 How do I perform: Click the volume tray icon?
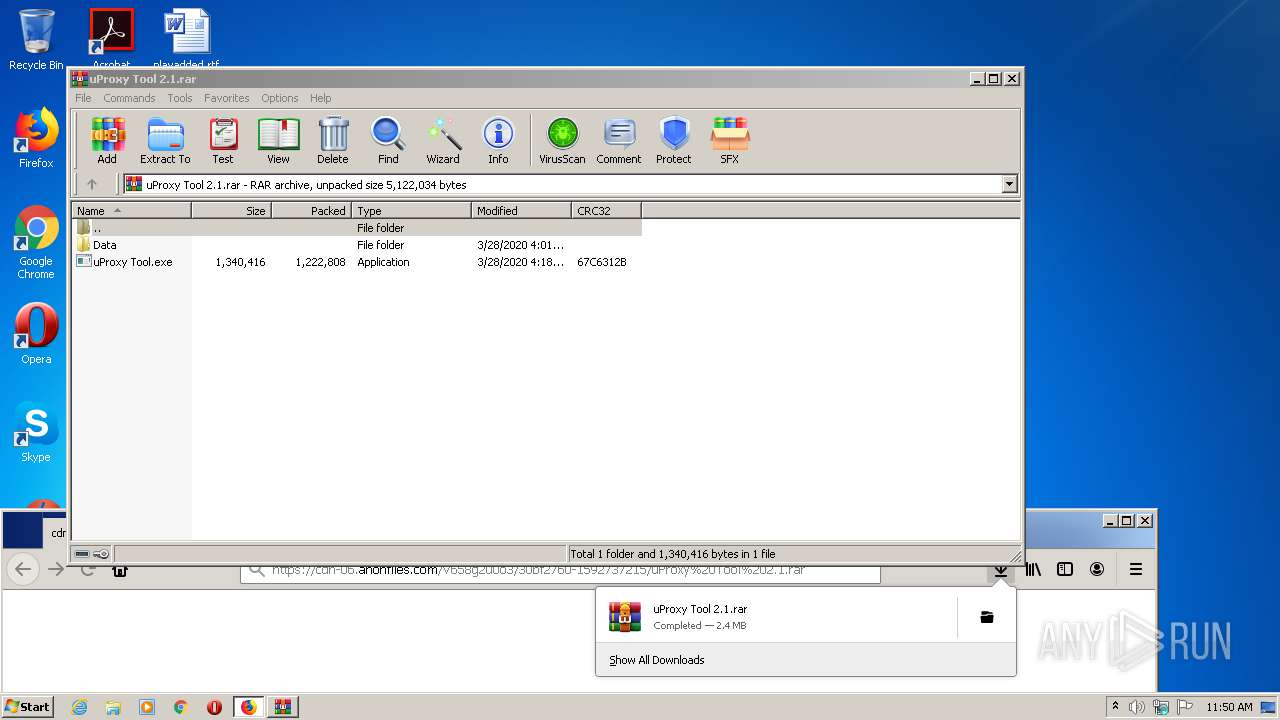pos(1137,707)
